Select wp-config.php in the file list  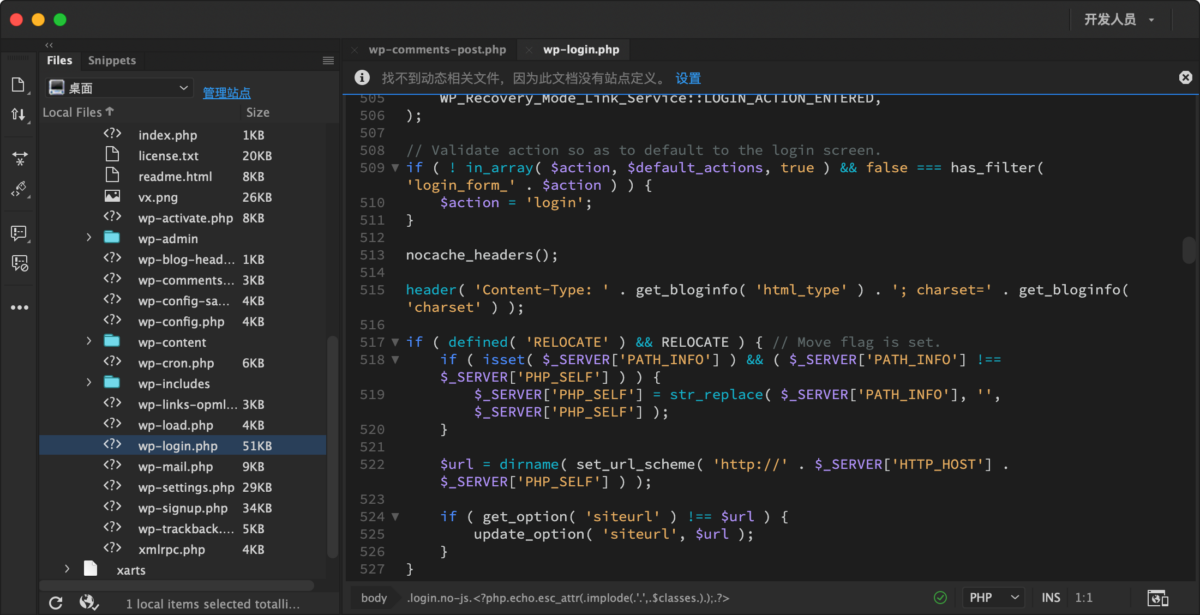click(182, 321)
